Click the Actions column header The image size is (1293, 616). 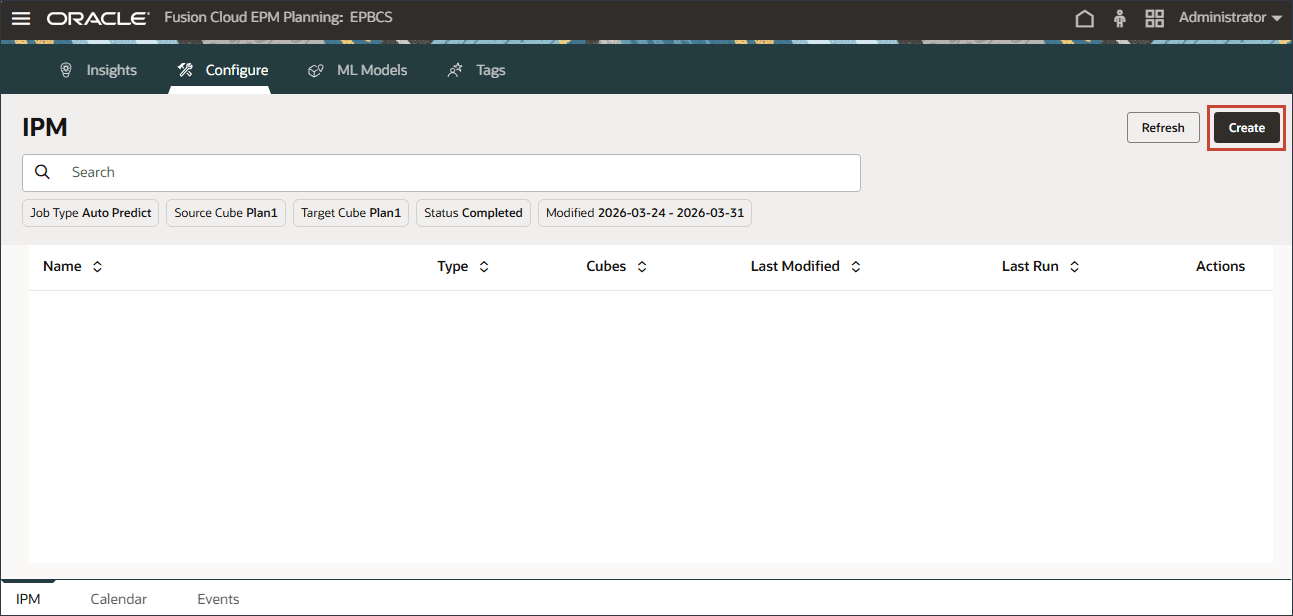point(1220,266)
